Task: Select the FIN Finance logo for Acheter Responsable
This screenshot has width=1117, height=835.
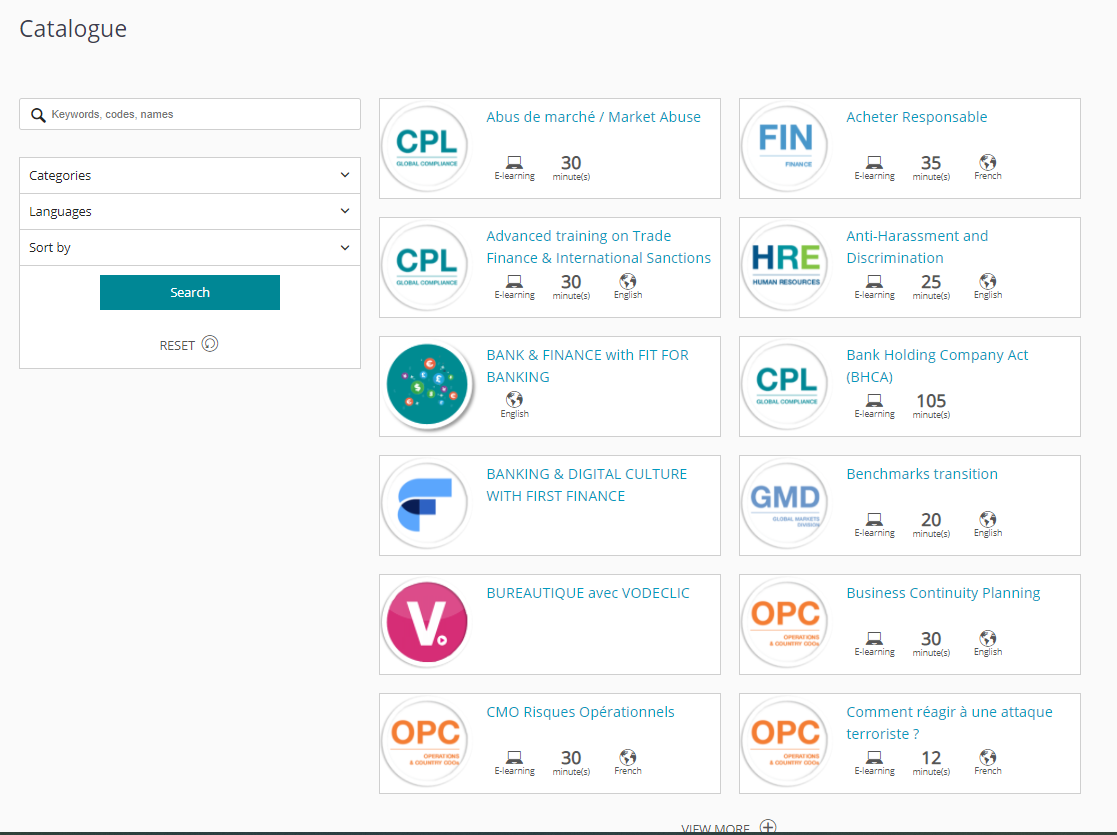Action: coord(785,147)
